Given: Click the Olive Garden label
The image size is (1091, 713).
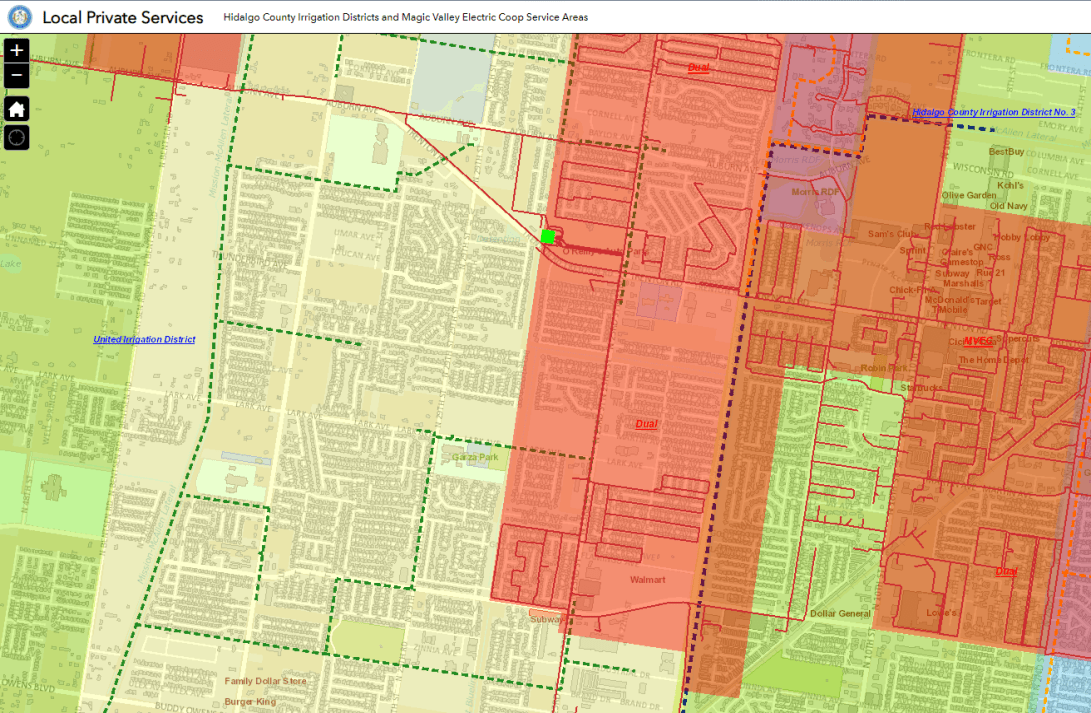Looking at the screenshot, I should click(968, 194).
